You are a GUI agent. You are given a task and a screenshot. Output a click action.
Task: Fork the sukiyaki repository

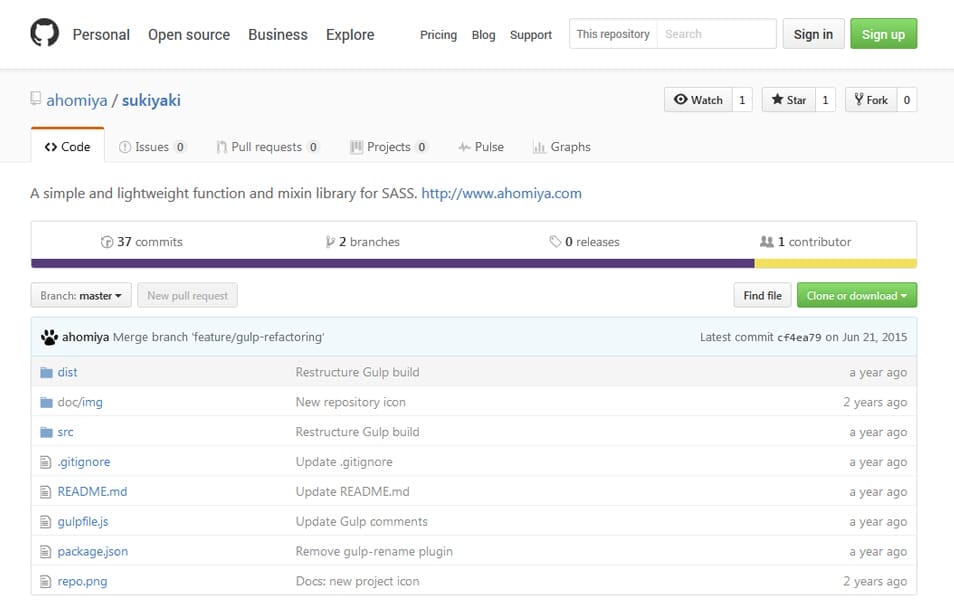click(871, 100)
